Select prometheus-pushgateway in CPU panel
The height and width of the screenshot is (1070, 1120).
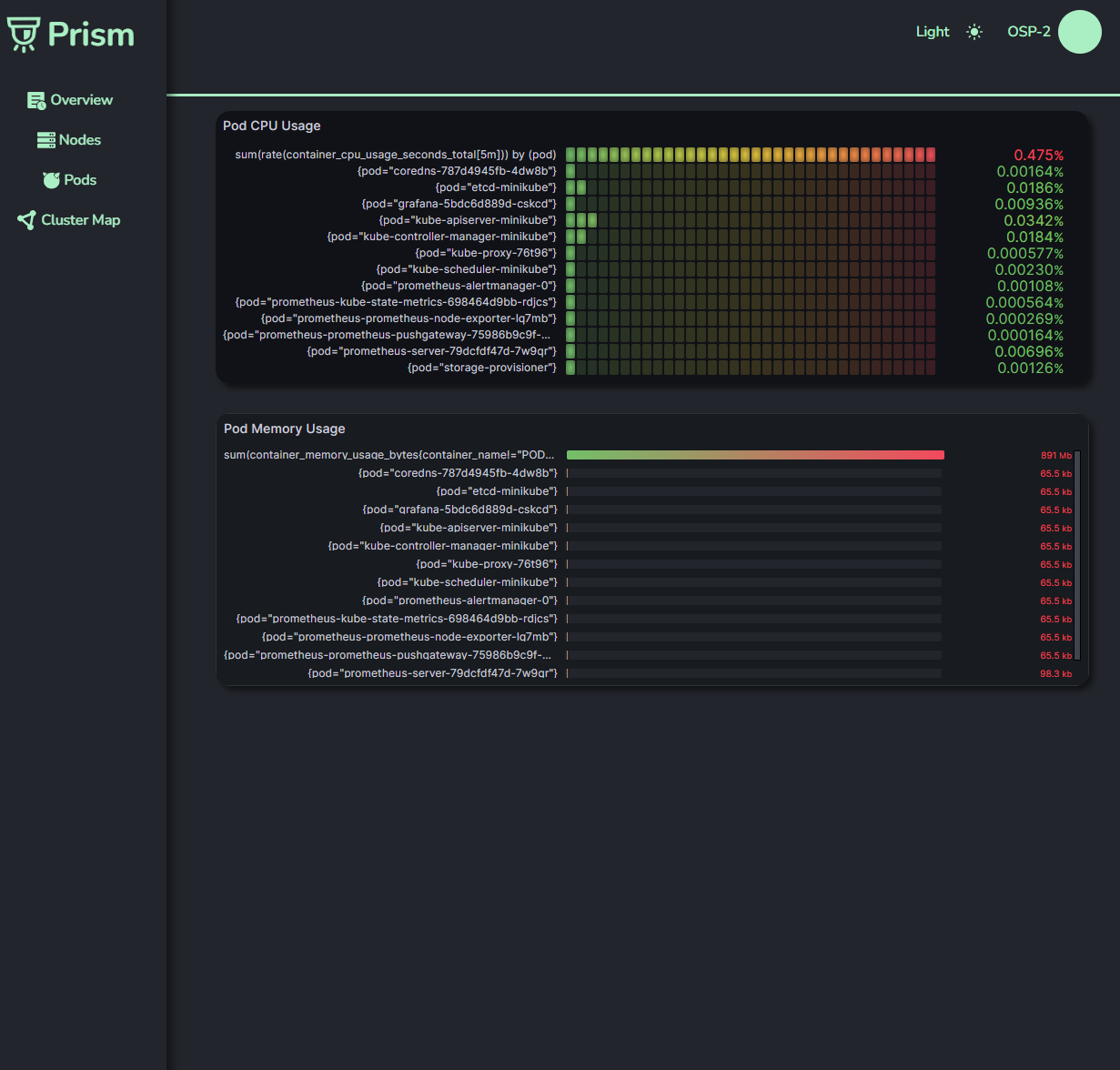pos(387,335)
